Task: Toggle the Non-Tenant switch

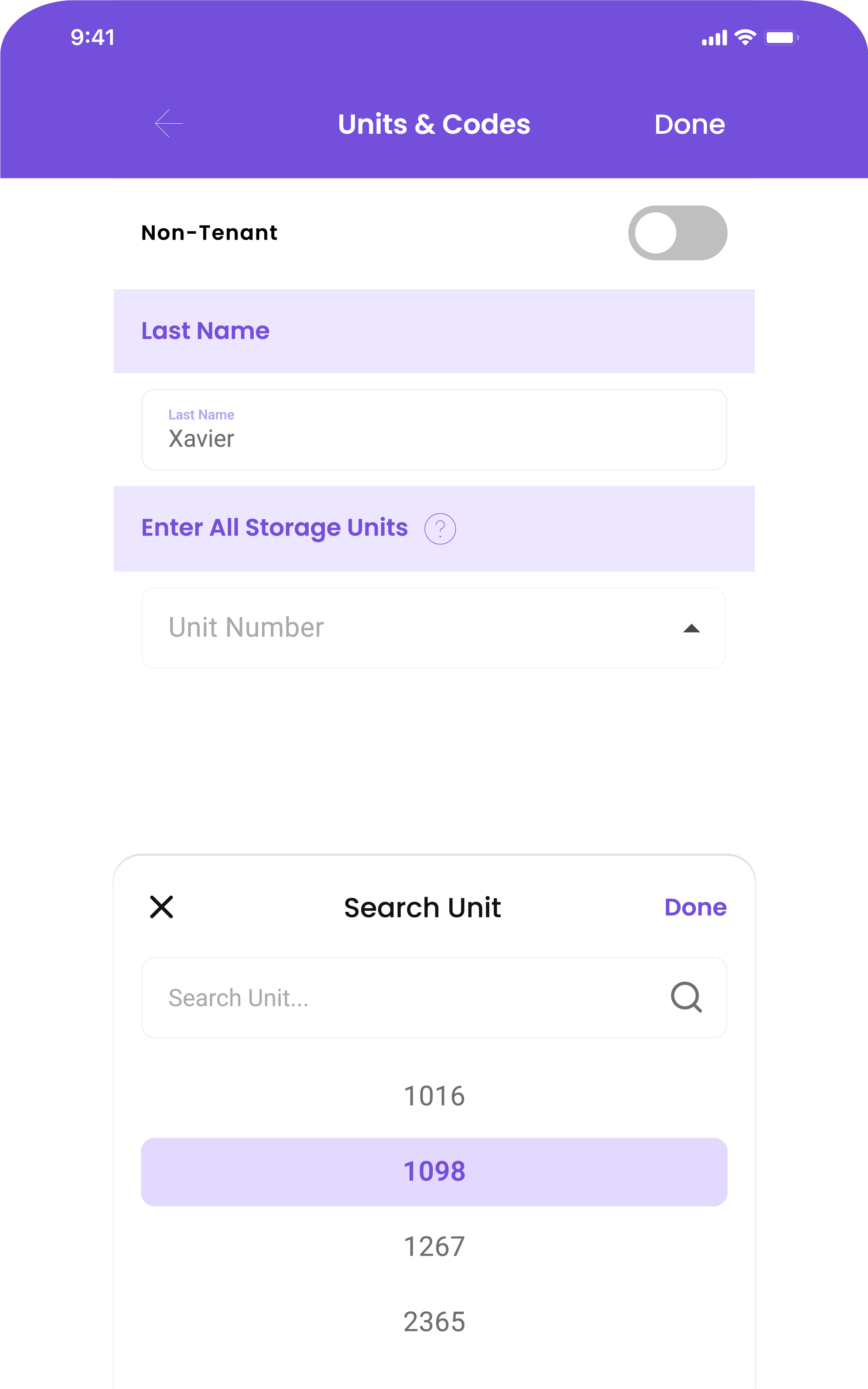Action: [678, 233]
